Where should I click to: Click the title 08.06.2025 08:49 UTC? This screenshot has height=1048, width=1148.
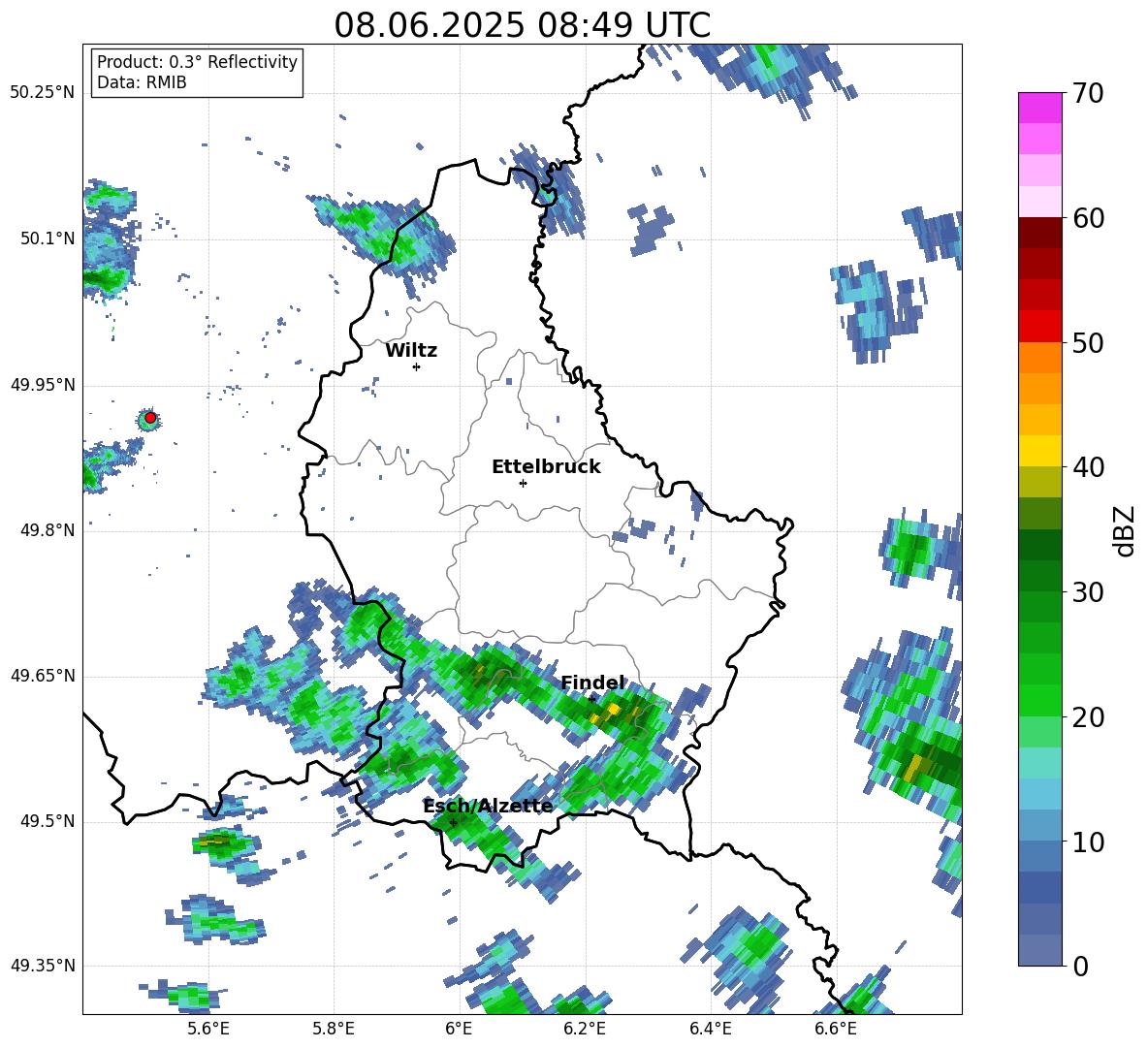point(522,25)
